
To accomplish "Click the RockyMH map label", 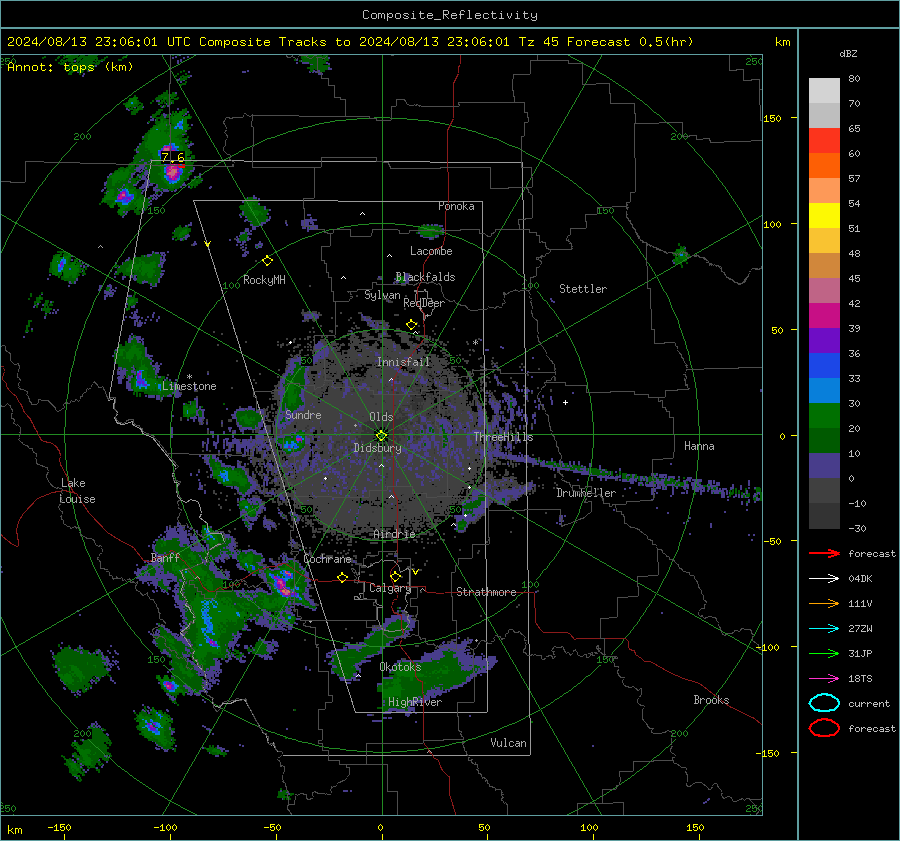I will [x=265, y=280].
